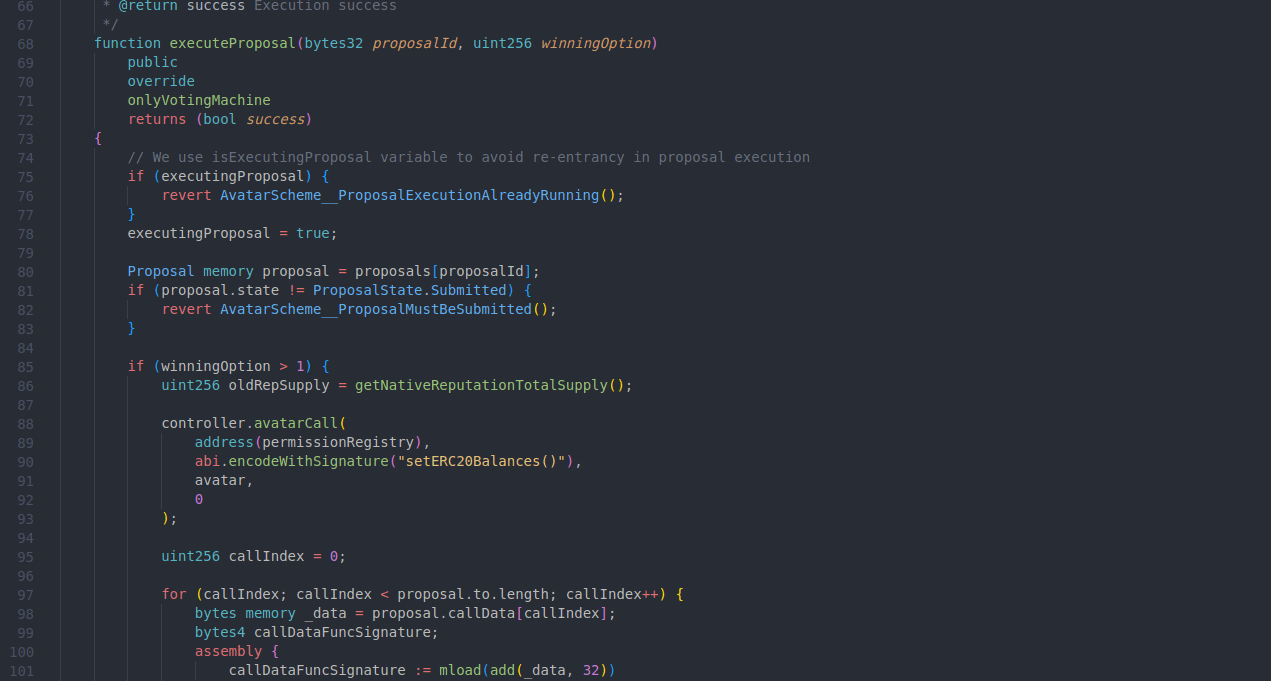Viewport: 1271px width, 681px height.
Task: Click AvatarScheme__ProposalExecutionAlreadyRunning error name
Action: click(410, 195)
